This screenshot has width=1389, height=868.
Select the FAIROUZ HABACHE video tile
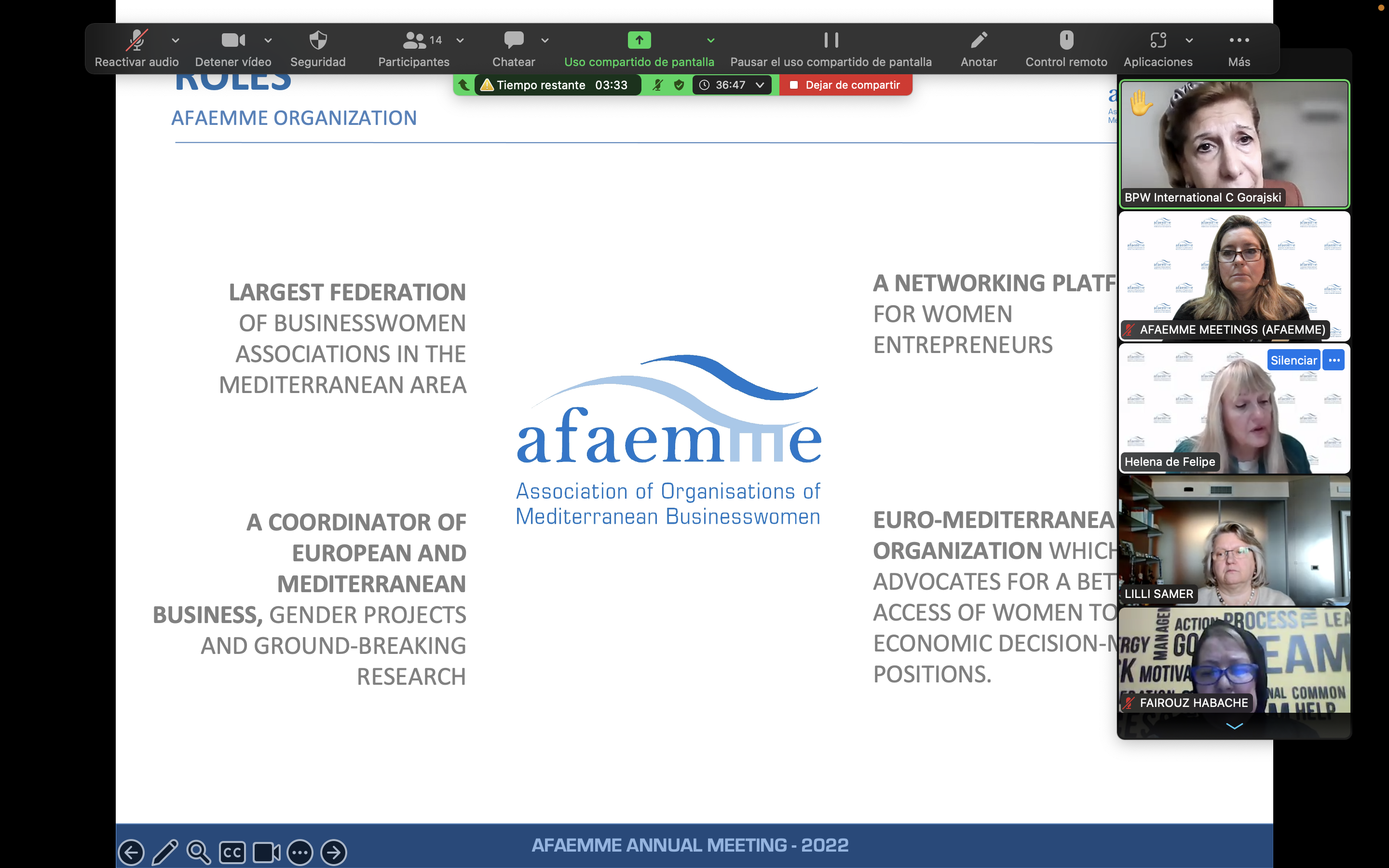tap(1234, 660)
